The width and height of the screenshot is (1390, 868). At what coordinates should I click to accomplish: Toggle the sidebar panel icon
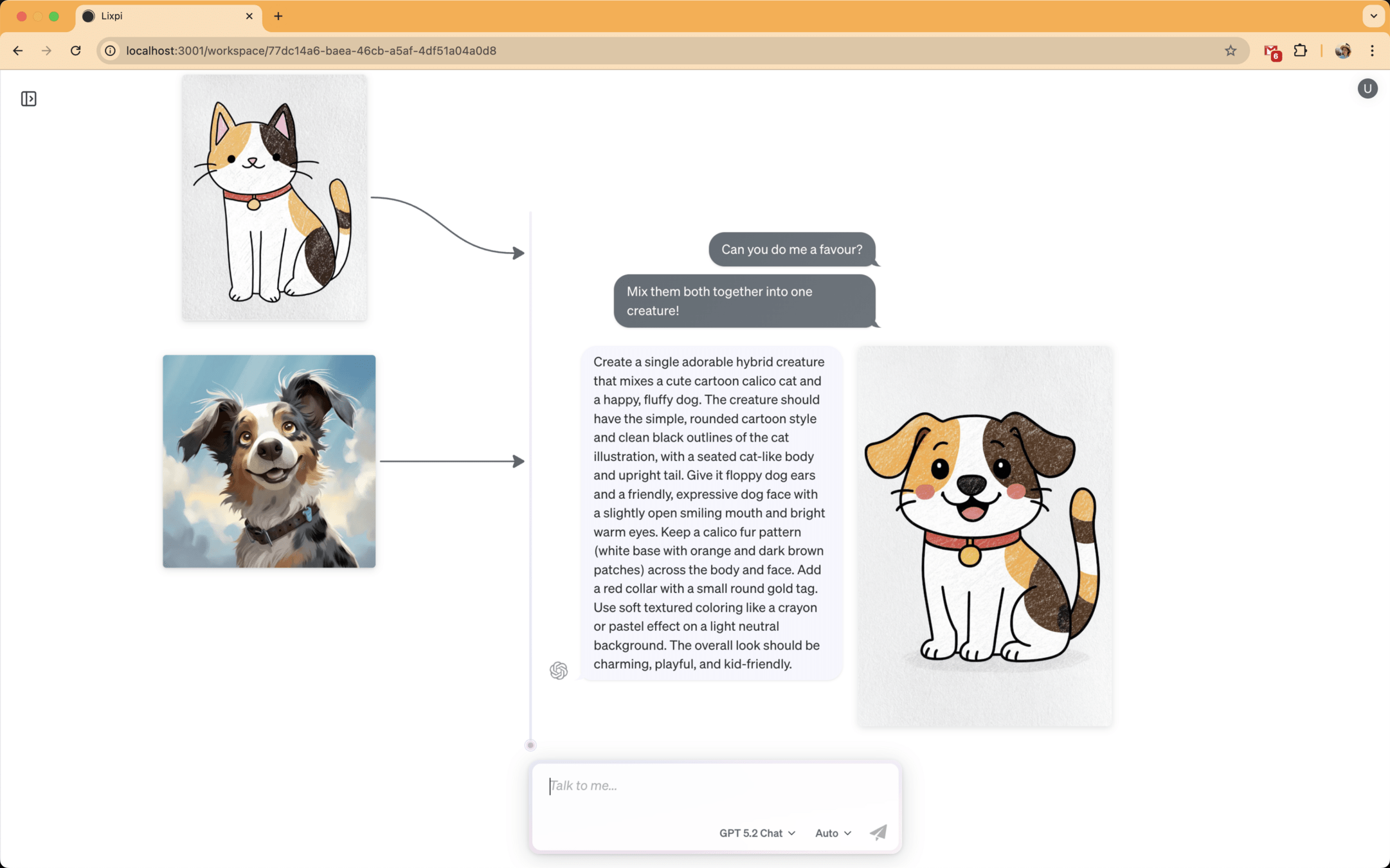28,98
